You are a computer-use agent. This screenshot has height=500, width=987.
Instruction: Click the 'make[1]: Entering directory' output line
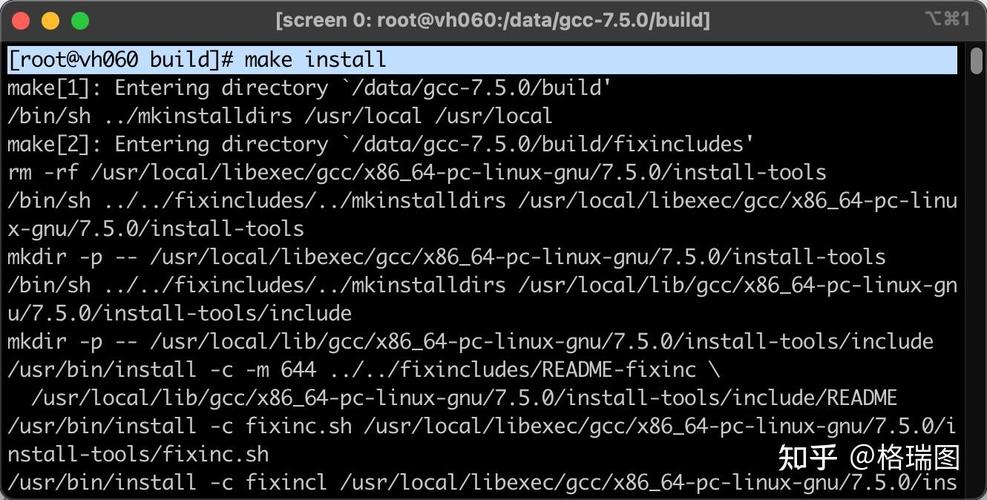point(309,88)
